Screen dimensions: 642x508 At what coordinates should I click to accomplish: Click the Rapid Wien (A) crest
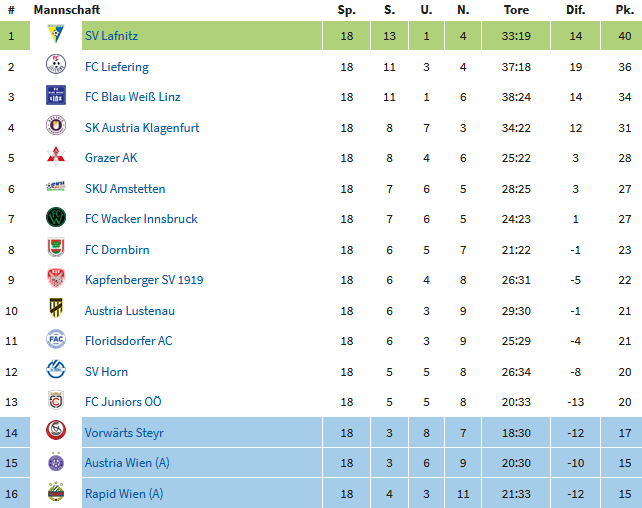click(x=56, y=492)
